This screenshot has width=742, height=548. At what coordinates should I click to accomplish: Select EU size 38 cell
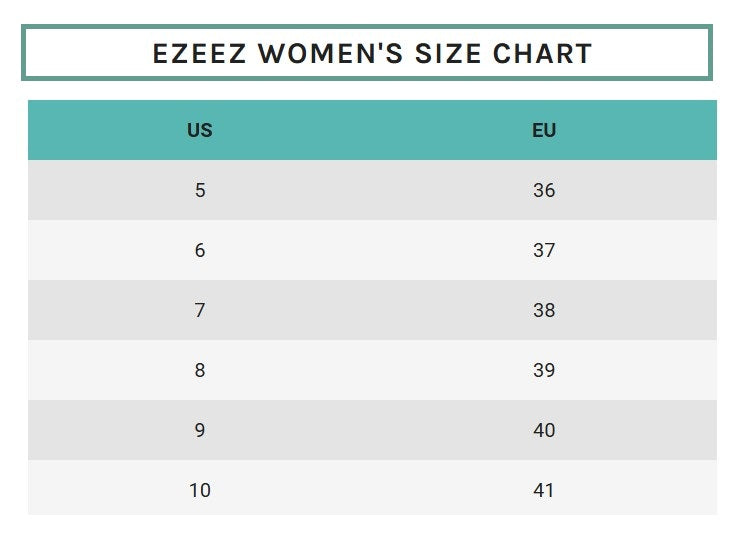[x=544, y=310]
